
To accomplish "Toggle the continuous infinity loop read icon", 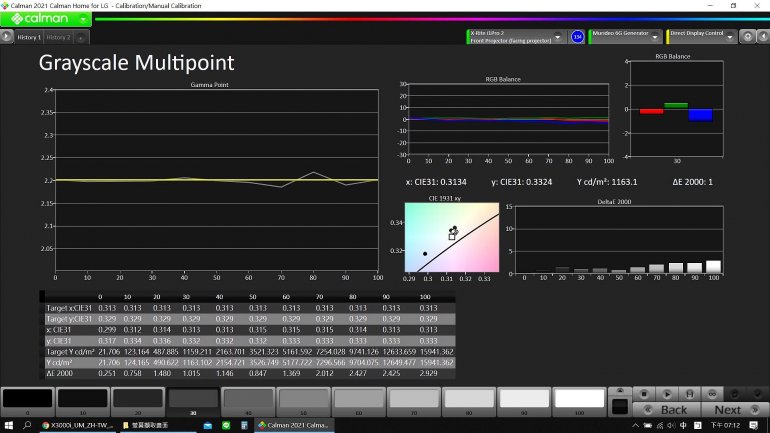I will pyautogui.click(x=712, y=394).
